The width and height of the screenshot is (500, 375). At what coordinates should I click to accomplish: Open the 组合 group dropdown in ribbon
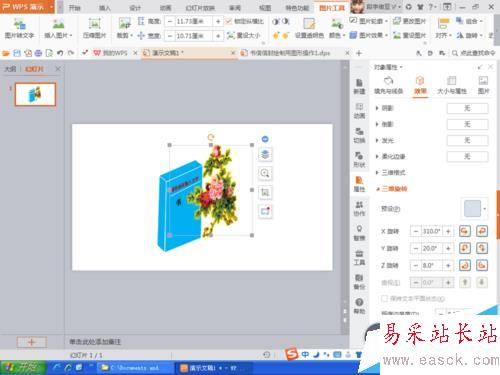[x=469, y=21]
